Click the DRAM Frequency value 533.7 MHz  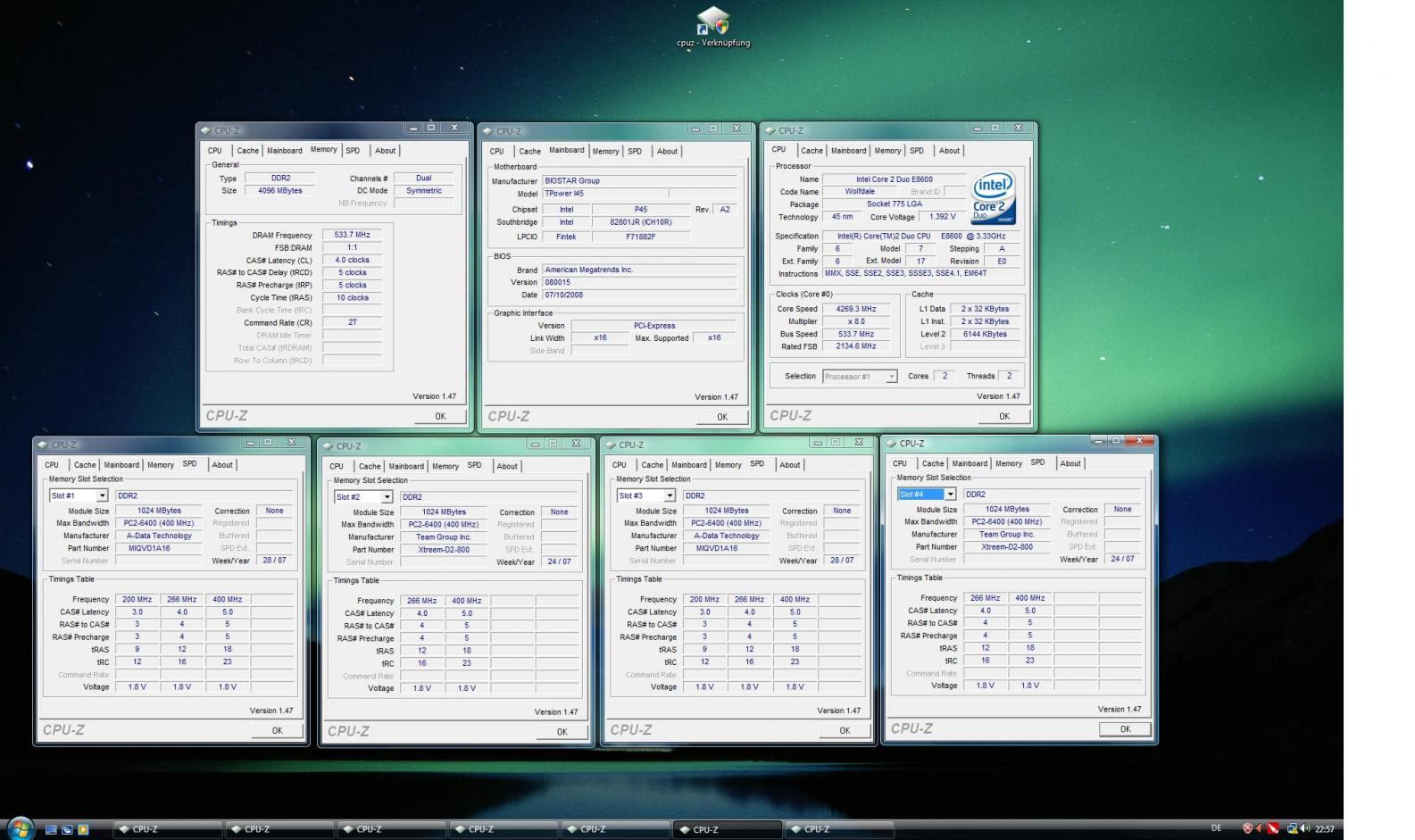[353, 235]
